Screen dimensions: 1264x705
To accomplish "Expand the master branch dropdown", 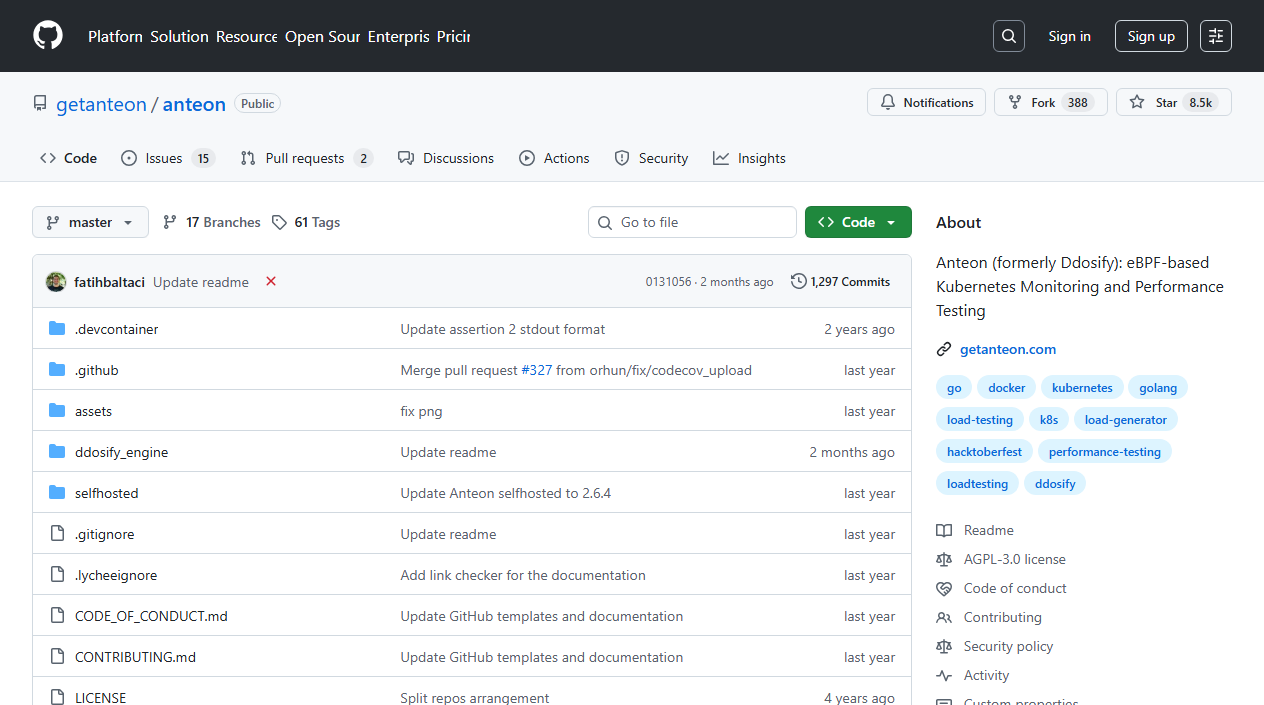I will tap(90, 222).
